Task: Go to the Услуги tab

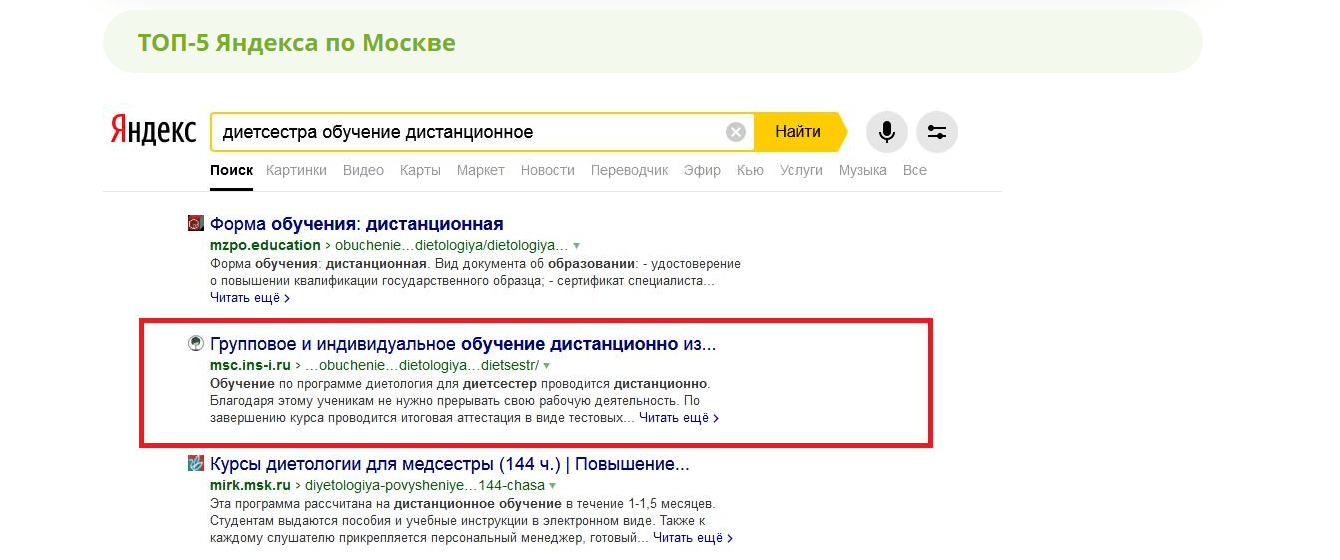Action: pos(801,170)
